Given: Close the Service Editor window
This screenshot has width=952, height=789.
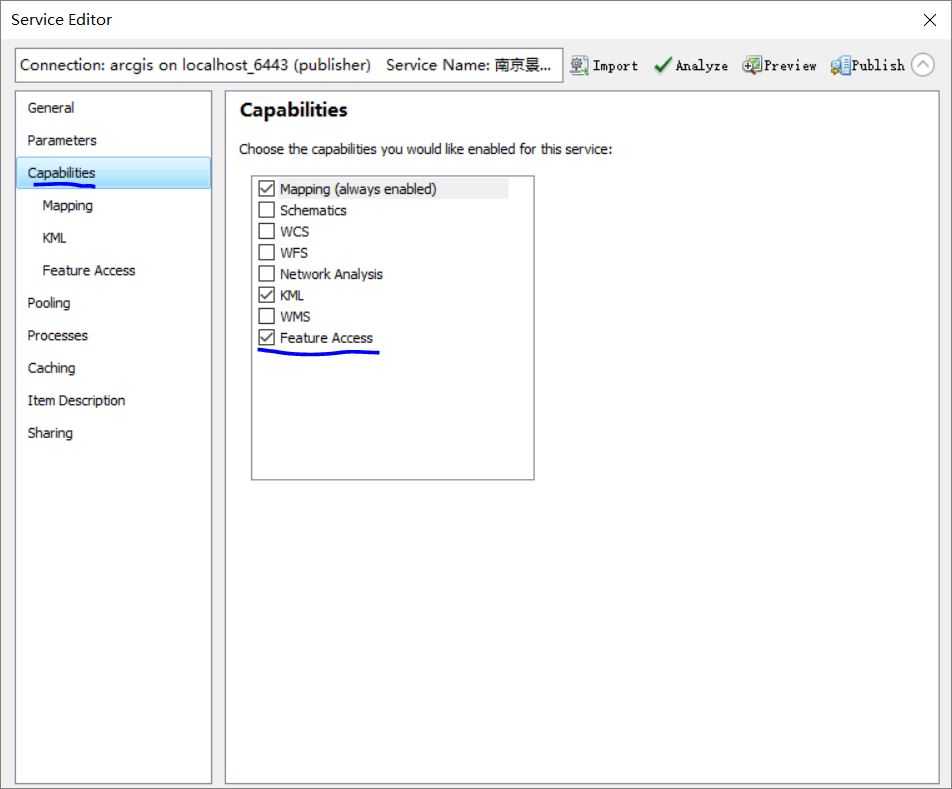Looking at the screenshot, I should point(929,20).
